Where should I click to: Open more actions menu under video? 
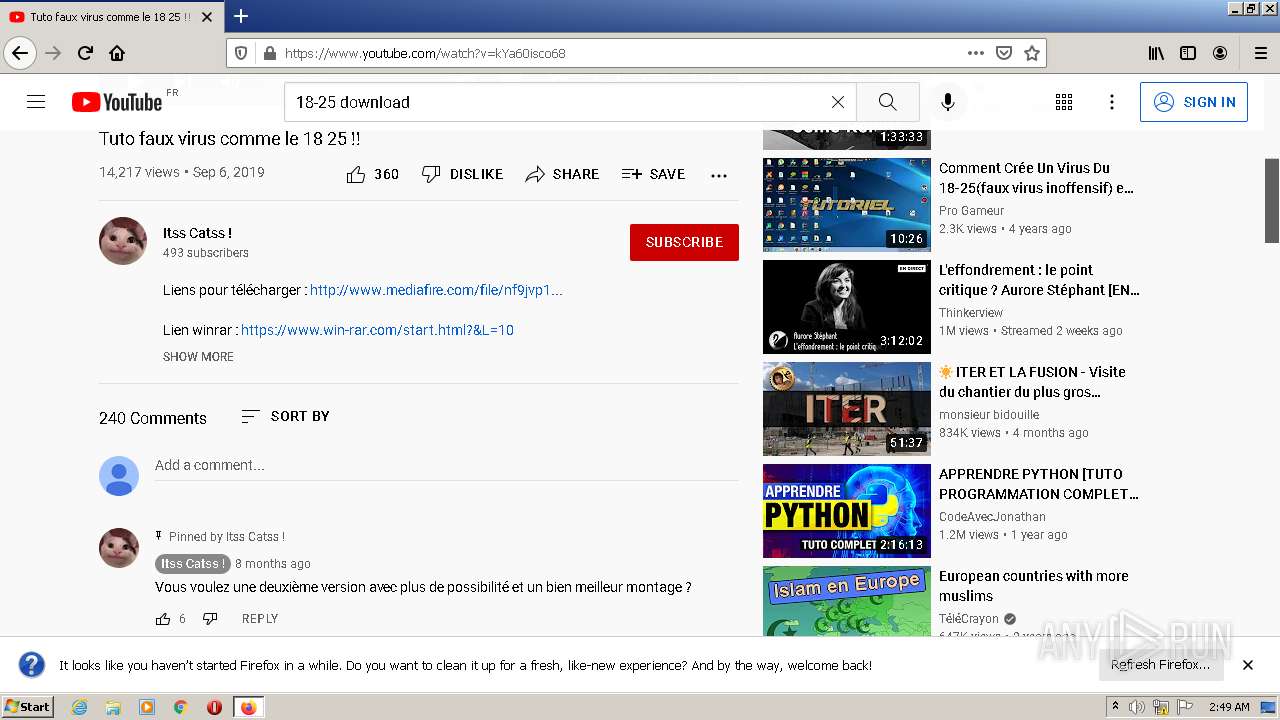point(719,175)
